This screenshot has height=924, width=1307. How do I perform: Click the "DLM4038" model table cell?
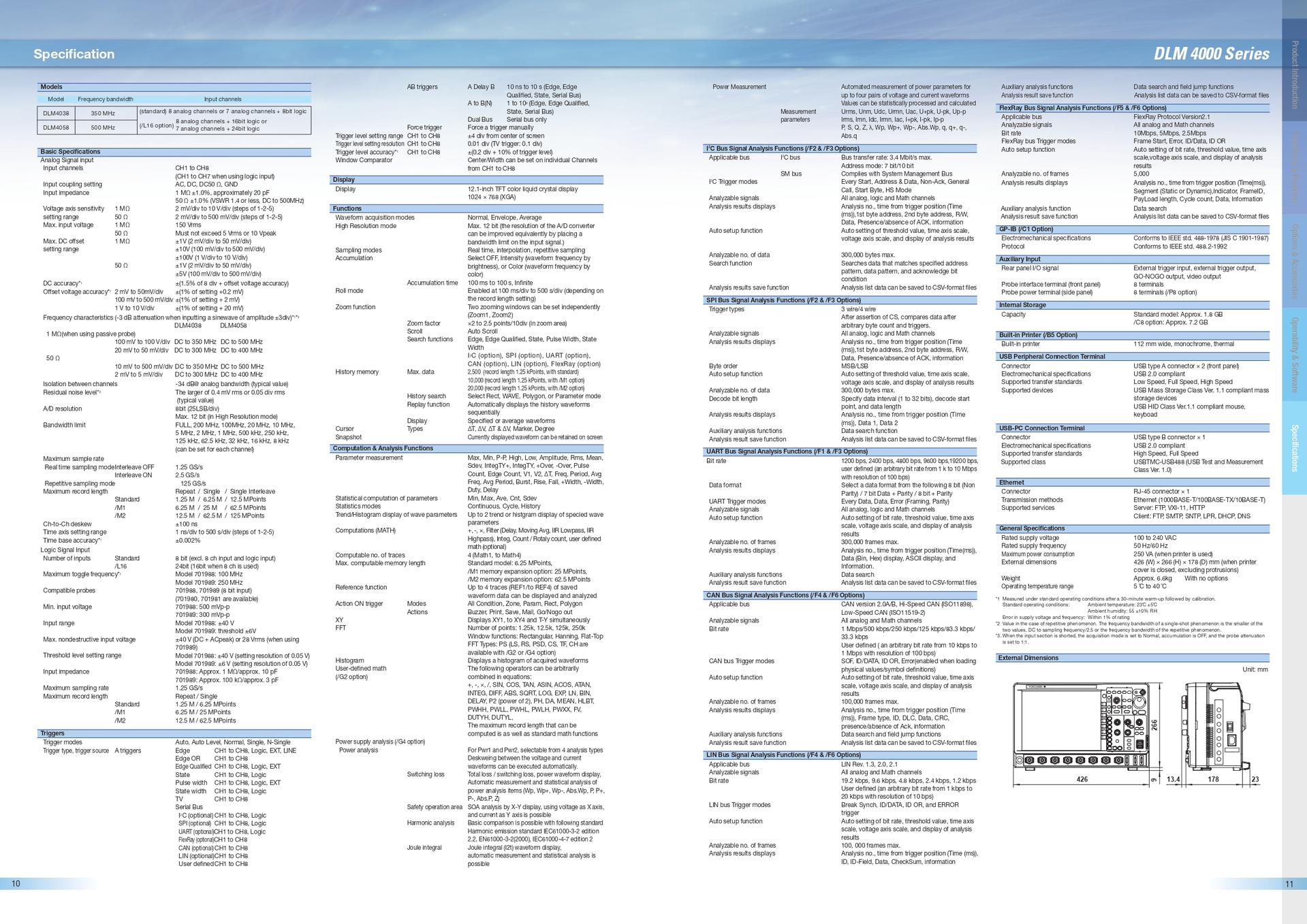[56, 112]
